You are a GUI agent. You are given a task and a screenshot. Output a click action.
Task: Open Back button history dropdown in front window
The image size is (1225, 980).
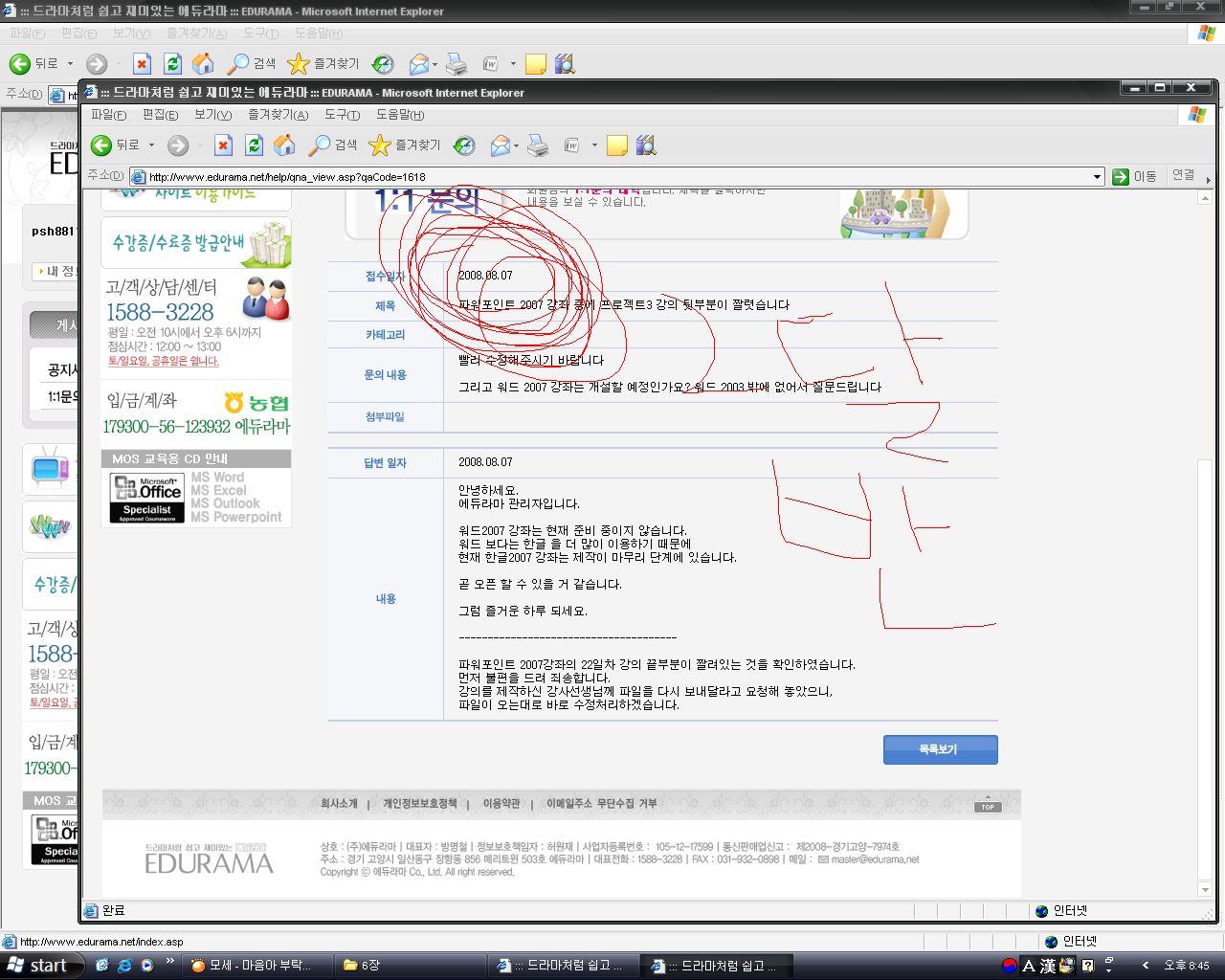click(x=151, y=145)
